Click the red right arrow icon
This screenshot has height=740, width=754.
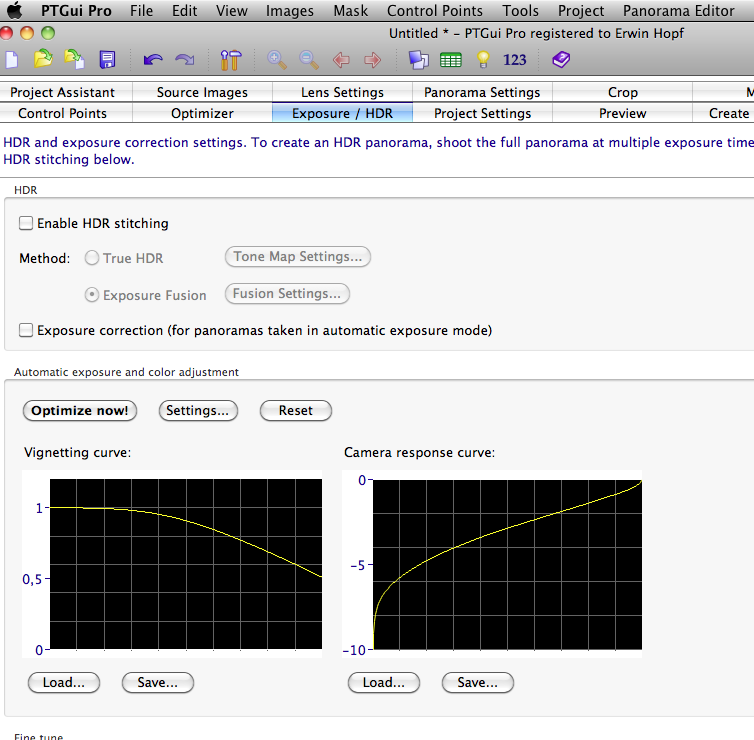(x=372, y=60)
